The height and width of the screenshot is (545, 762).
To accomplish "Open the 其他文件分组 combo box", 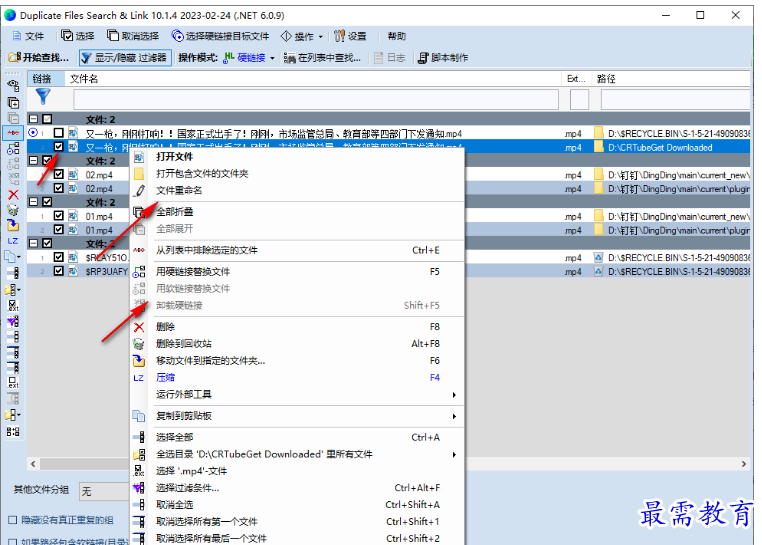I will click(x=105, y=492).
